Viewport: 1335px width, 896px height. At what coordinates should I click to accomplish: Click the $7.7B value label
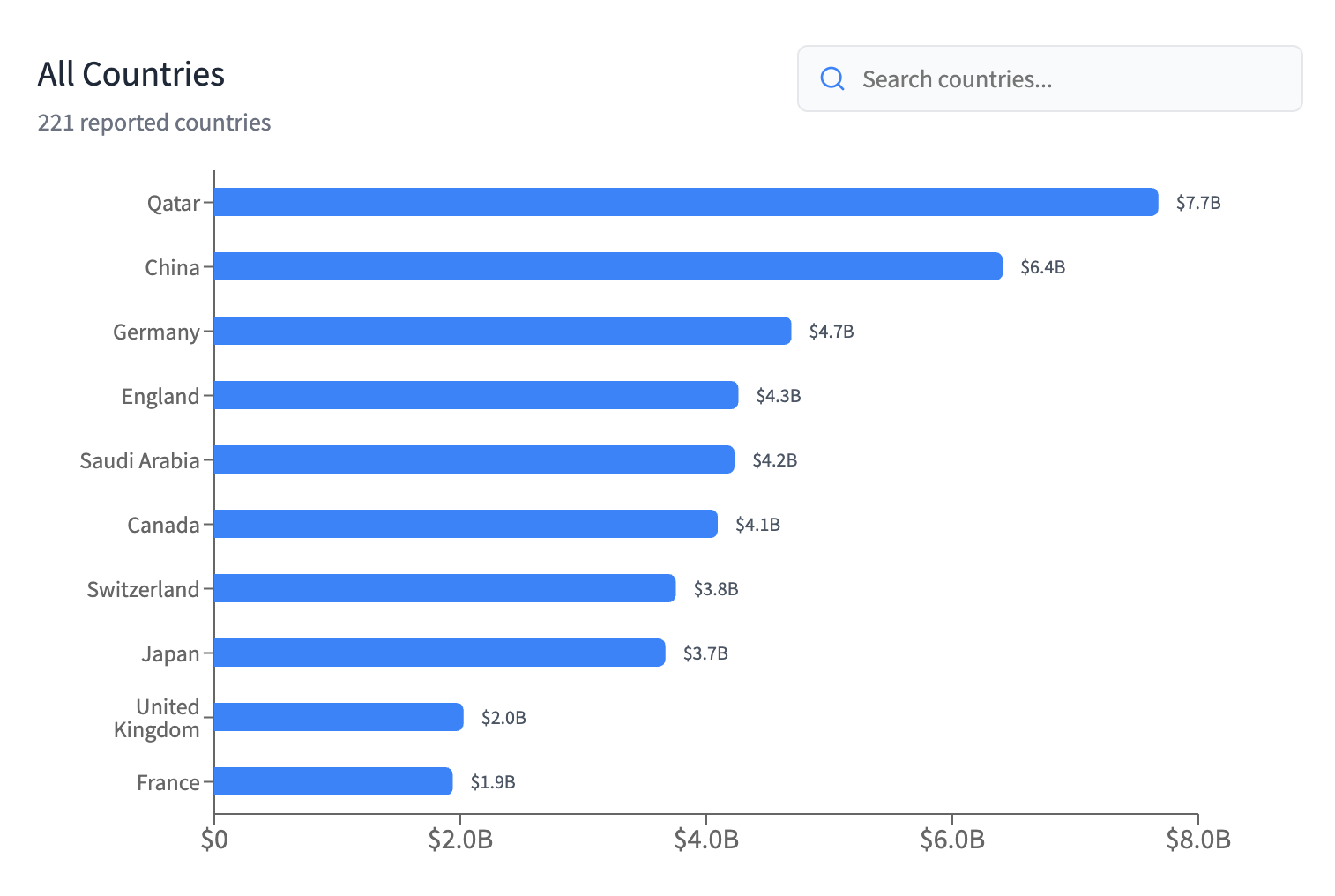(1198, 203)
